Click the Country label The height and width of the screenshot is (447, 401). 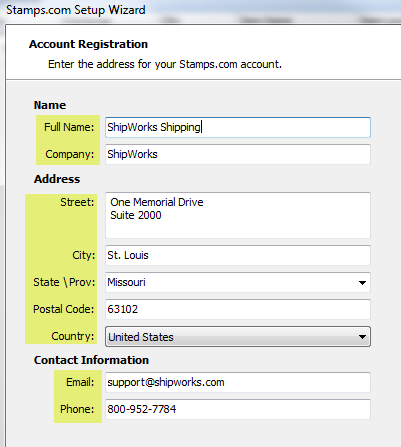(x=73, y=336)
